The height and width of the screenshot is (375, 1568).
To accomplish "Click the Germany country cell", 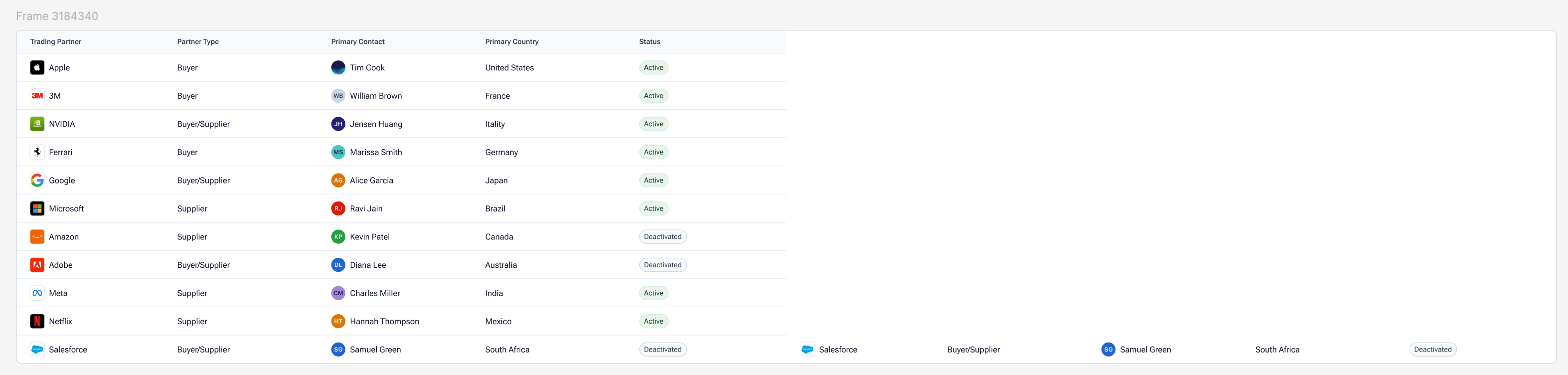I will [501, 152].
